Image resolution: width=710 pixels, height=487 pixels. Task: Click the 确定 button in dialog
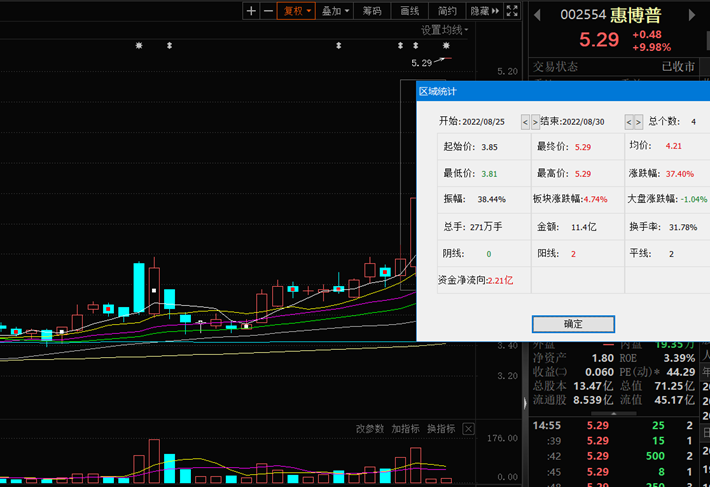[x=573, y=324]
